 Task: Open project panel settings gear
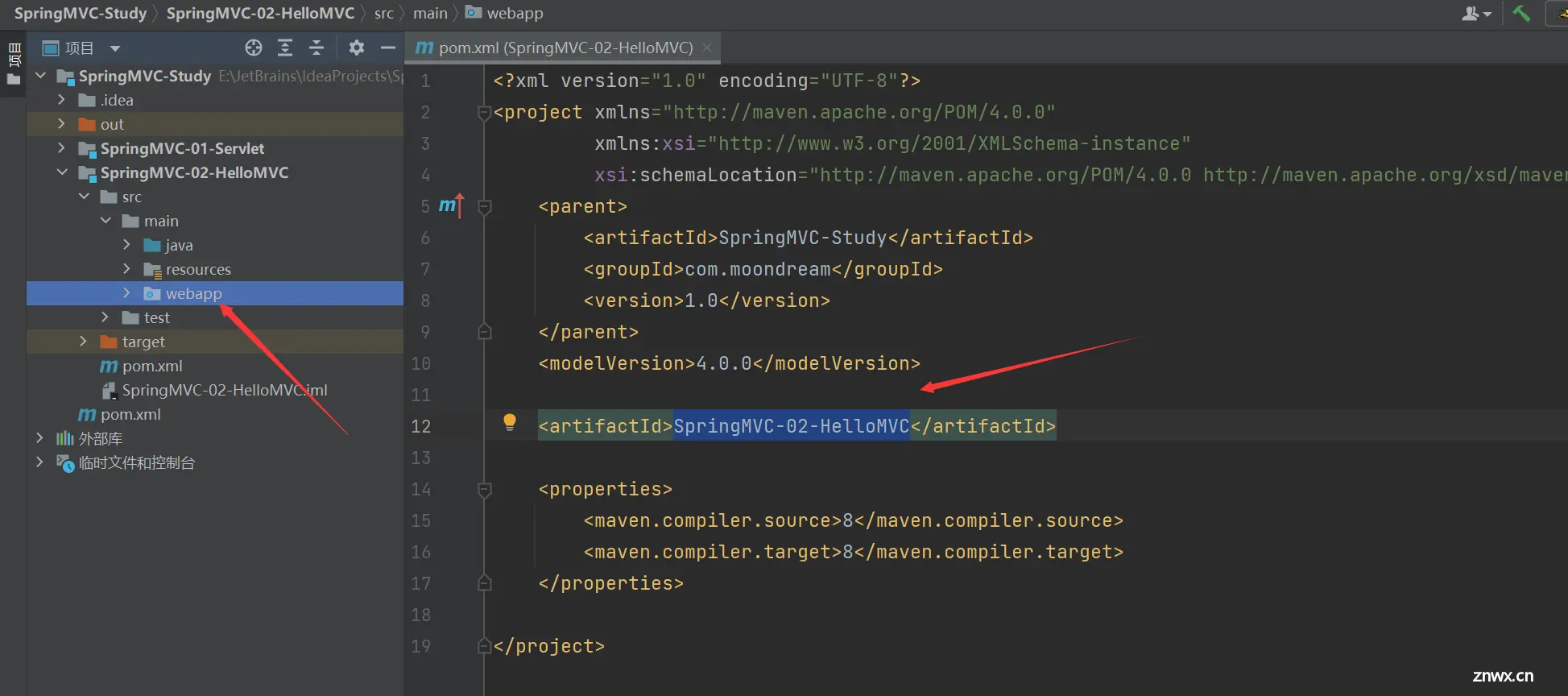pos(357,48)
